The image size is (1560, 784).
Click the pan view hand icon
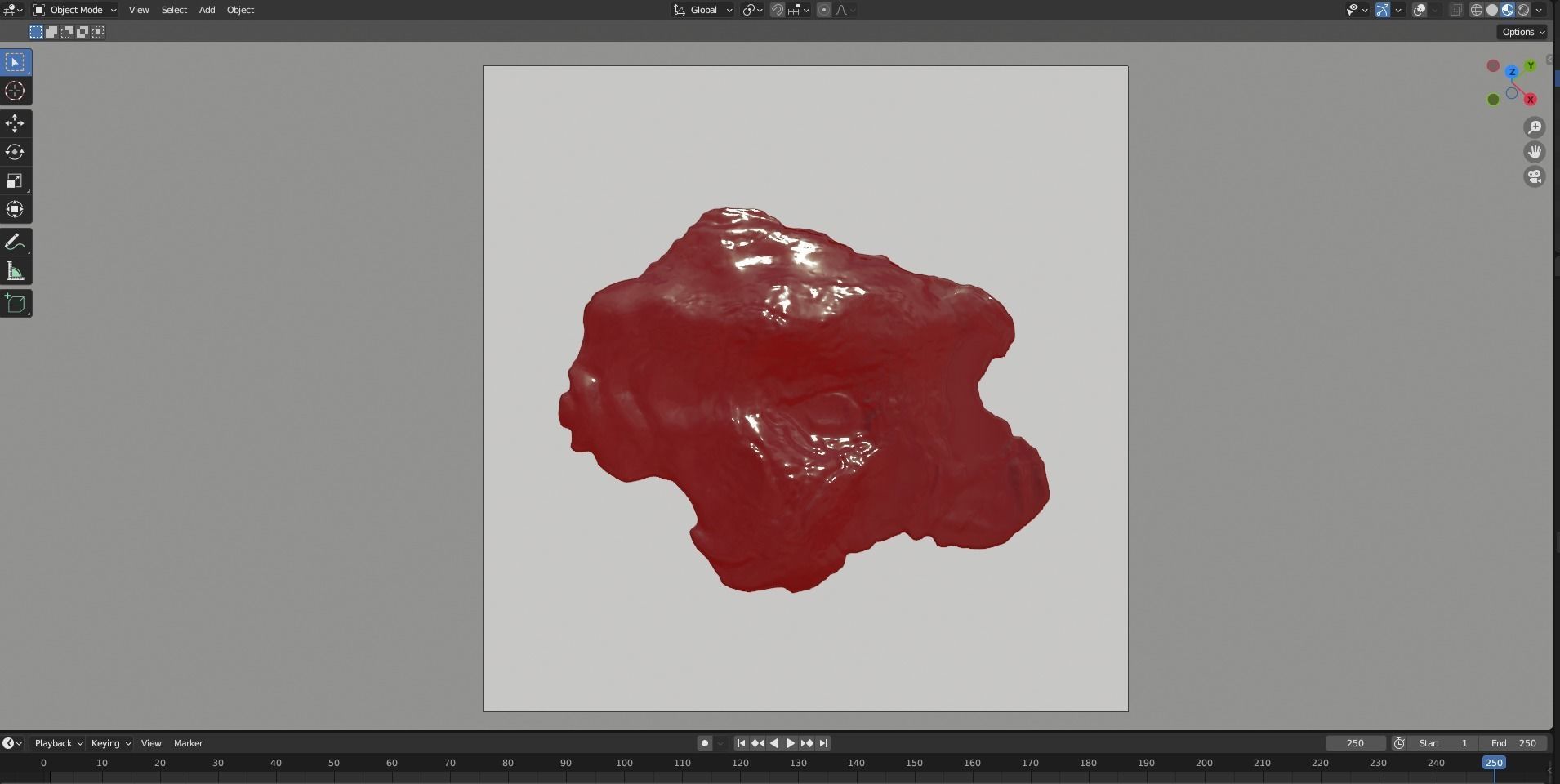point(1535,152)
